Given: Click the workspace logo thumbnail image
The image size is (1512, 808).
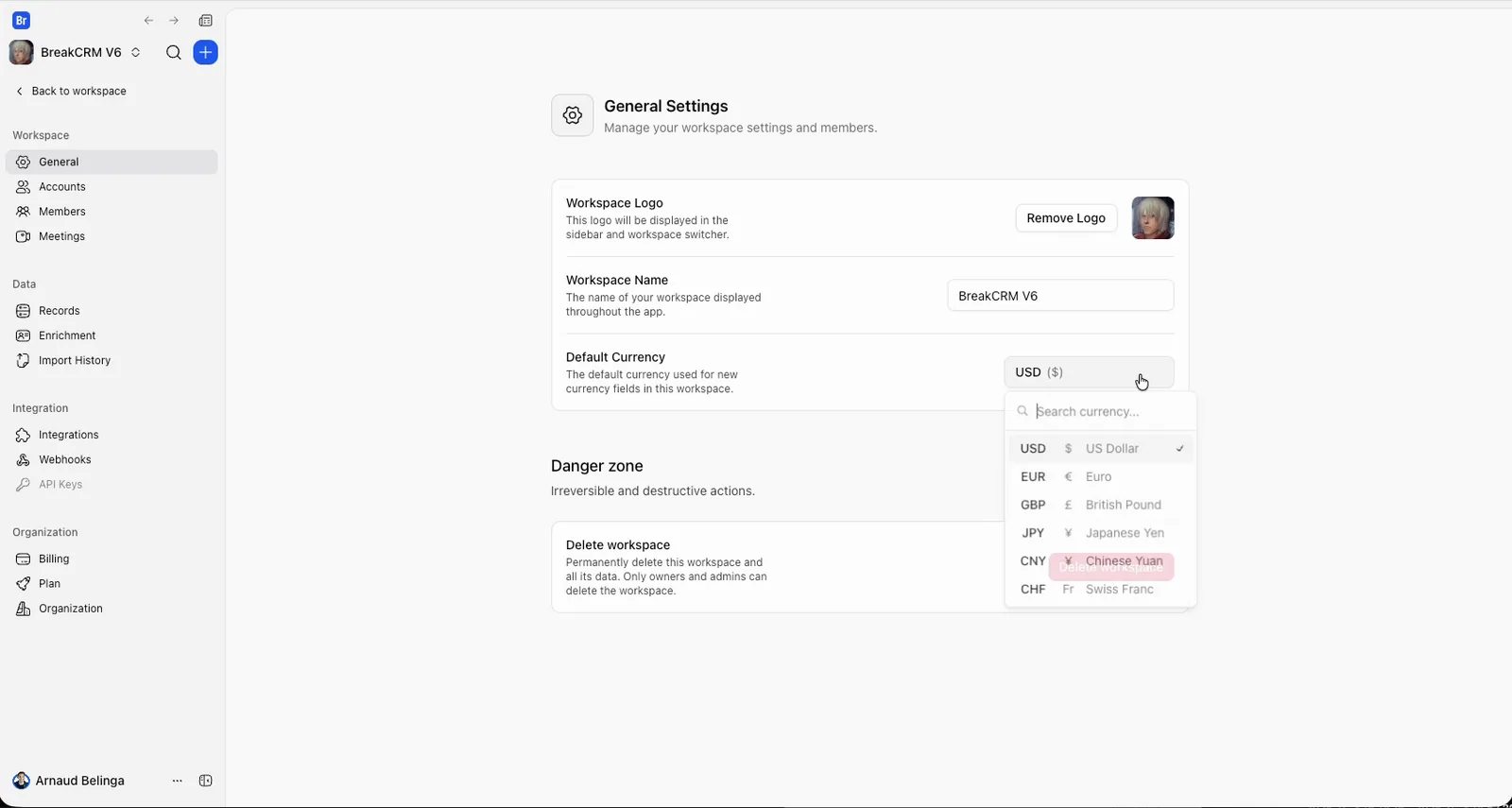Looking at the screenshot, I should pos(1153,218).
